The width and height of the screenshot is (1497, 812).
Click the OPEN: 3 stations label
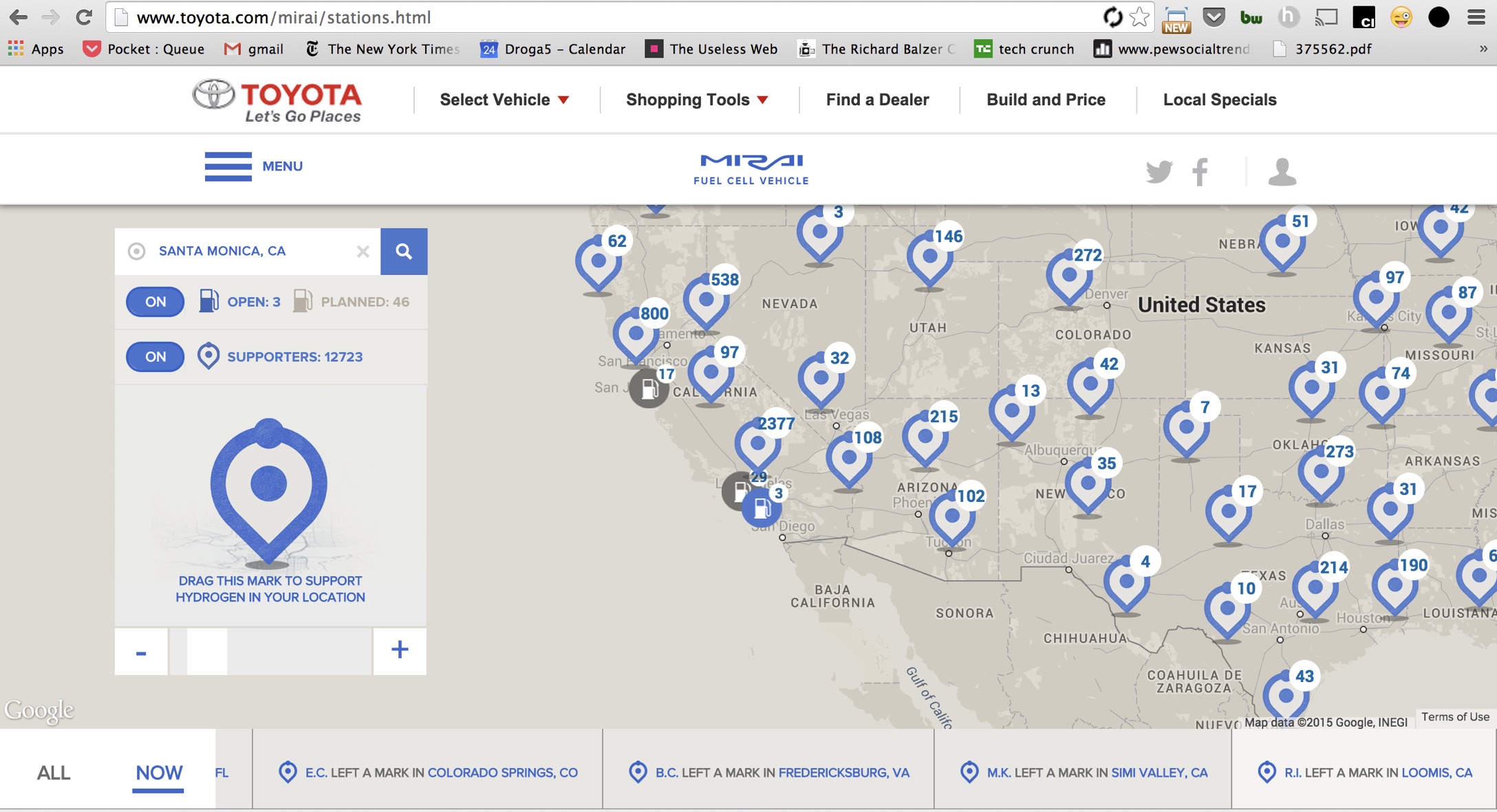coord(253,302)
